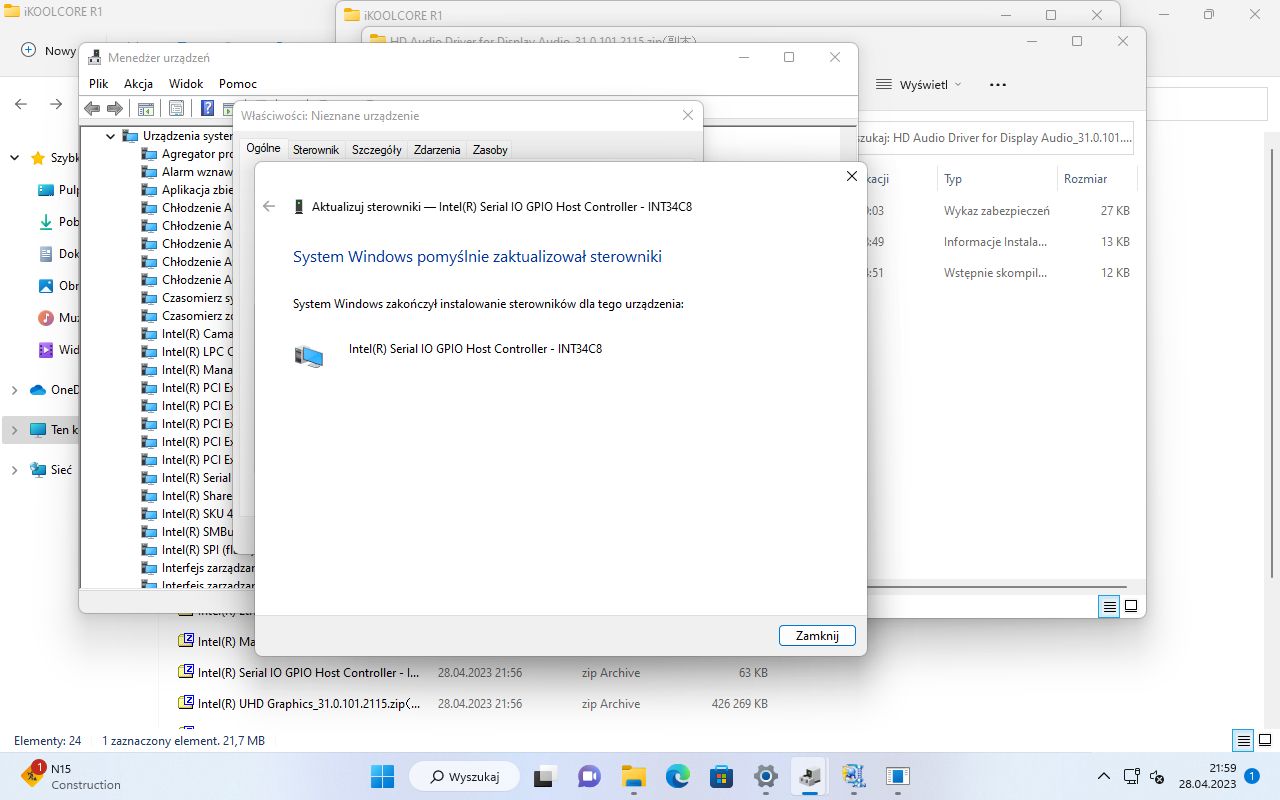The height and width of the screenshot is (800, 1280).
Task: Select the Intel(R) Share... device entry
Action: pyautogui.click(x=187, y=495)
